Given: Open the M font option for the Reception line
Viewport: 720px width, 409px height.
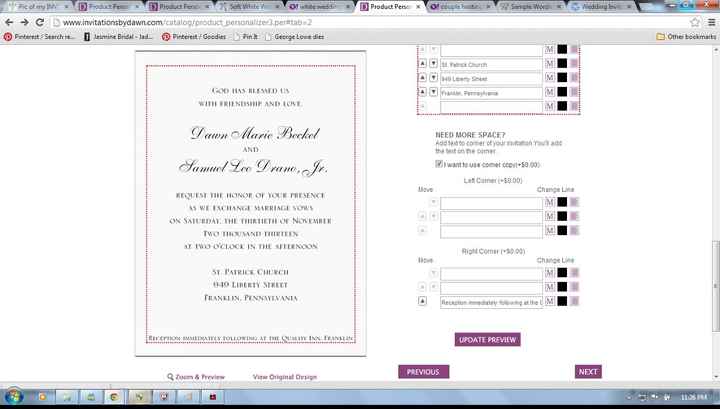Looking at the screenshot, I should tap(550, 301).
